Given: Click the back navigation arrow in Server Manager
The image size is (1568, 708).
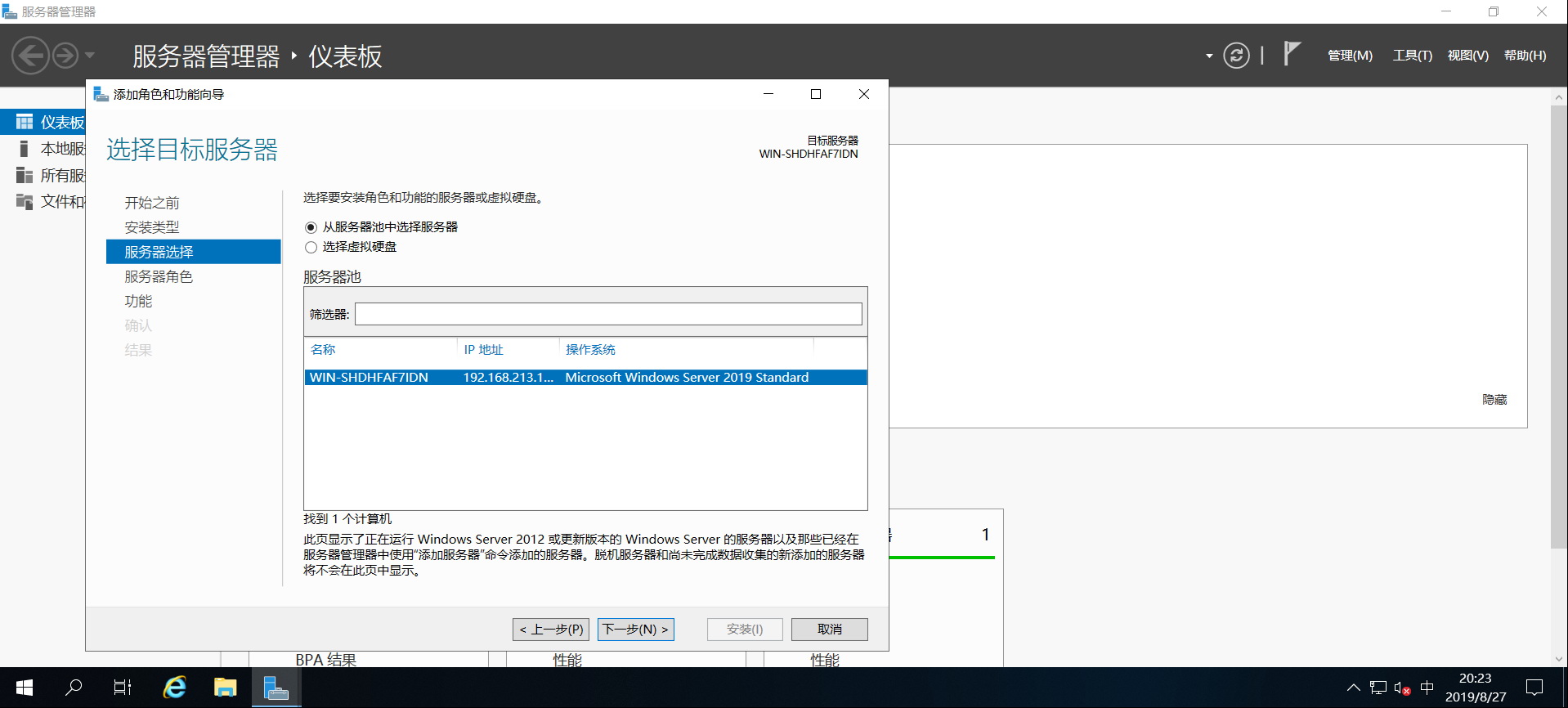Looking at the screenshot, I should tap(31, 56).
